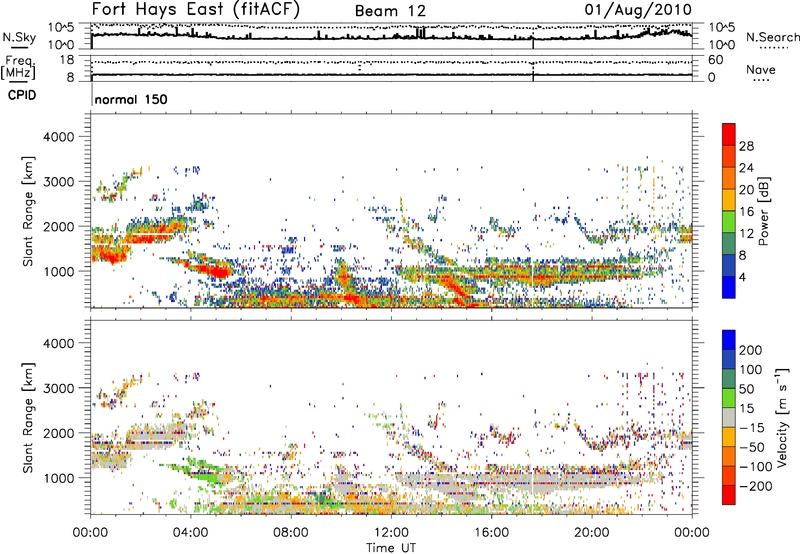
Task: Click the 'Fort Hays East (fitACF)' title
Action: click(195, 9)
